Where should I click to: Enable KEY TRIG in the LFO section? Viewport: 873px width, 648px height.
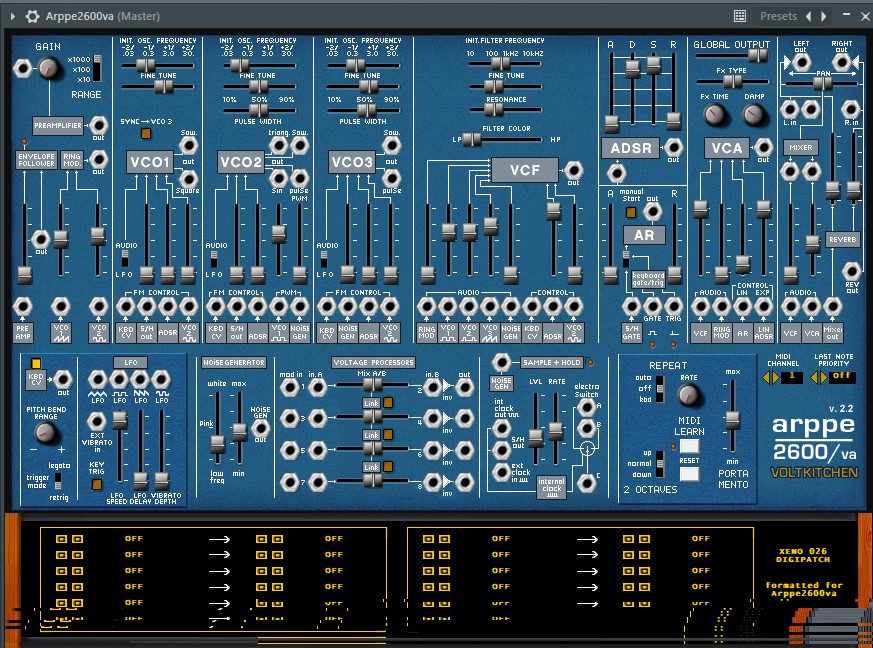pos(97,484)
